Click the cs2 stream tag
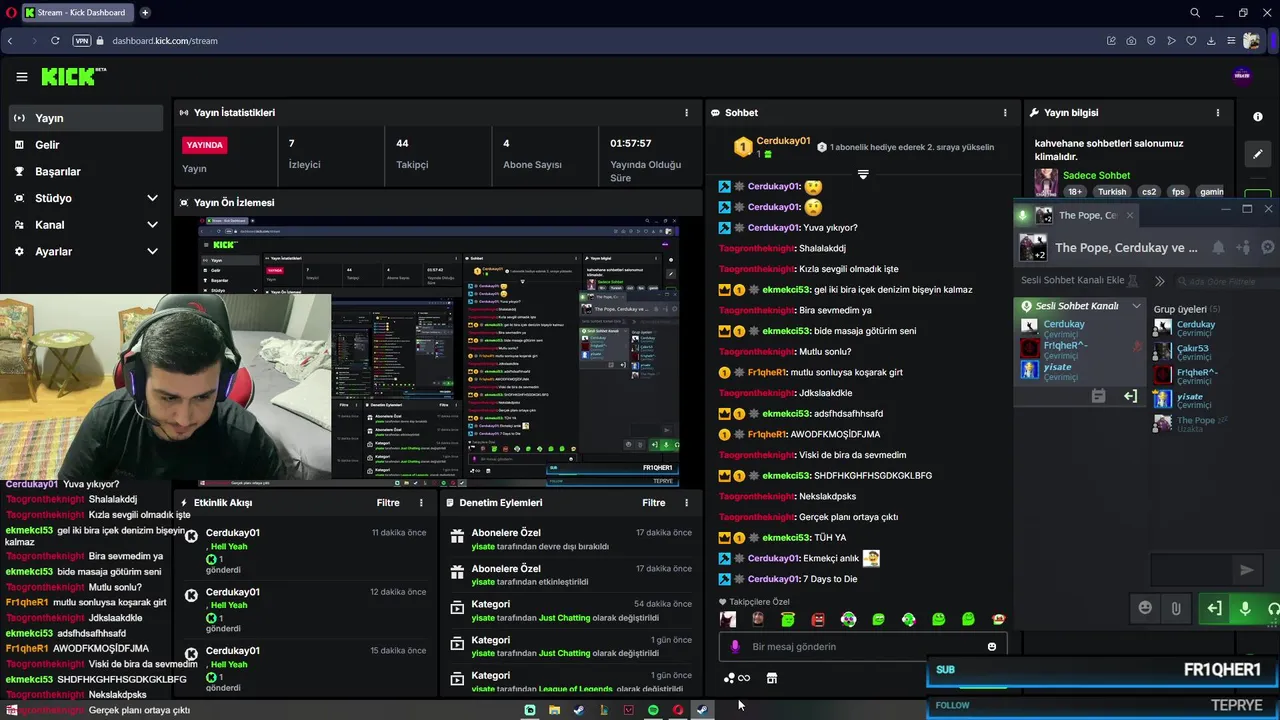This screenshot has height=720, width=1280. pos(1149,192)
